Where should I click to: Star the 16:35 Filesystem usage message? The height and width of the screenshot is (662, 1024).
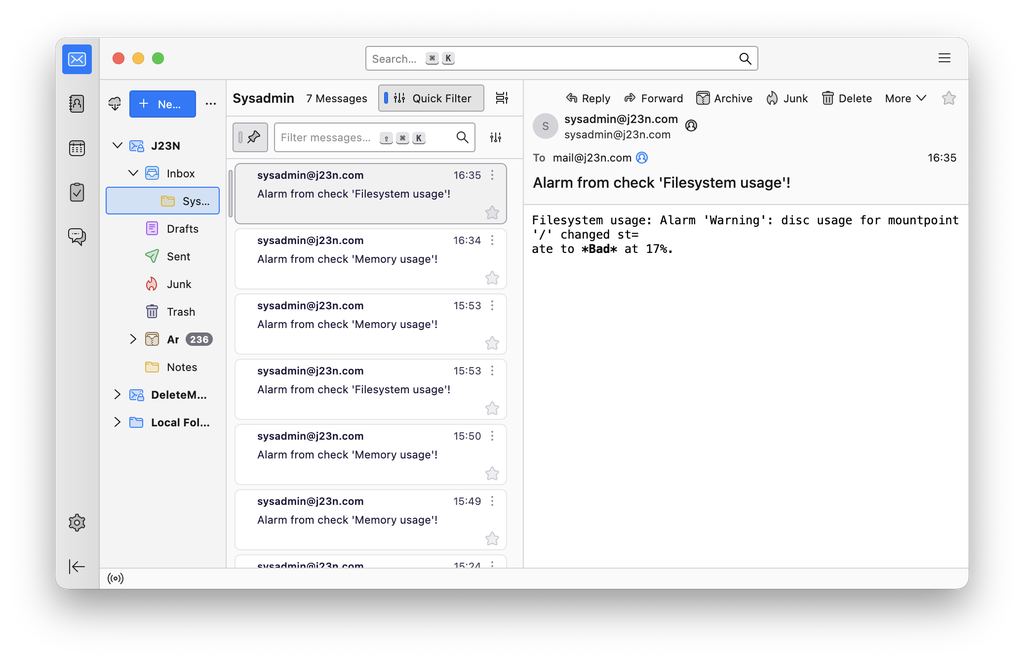pos(492,212)
